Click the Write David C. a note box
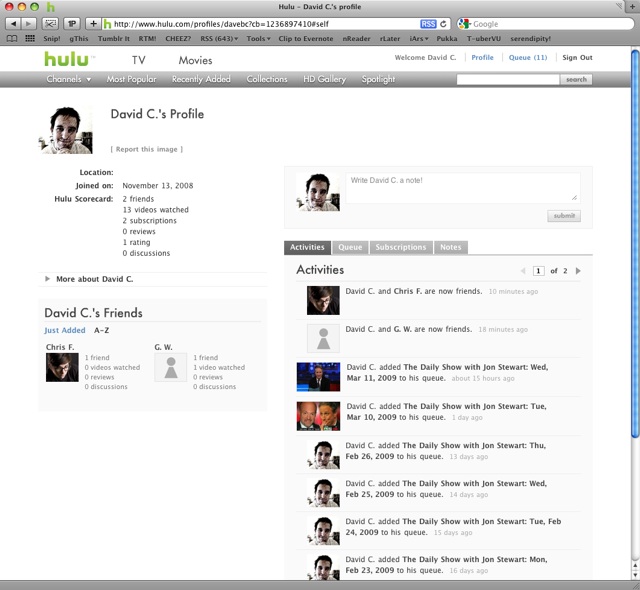Screen dimensions: 640x590 [463, 188]
